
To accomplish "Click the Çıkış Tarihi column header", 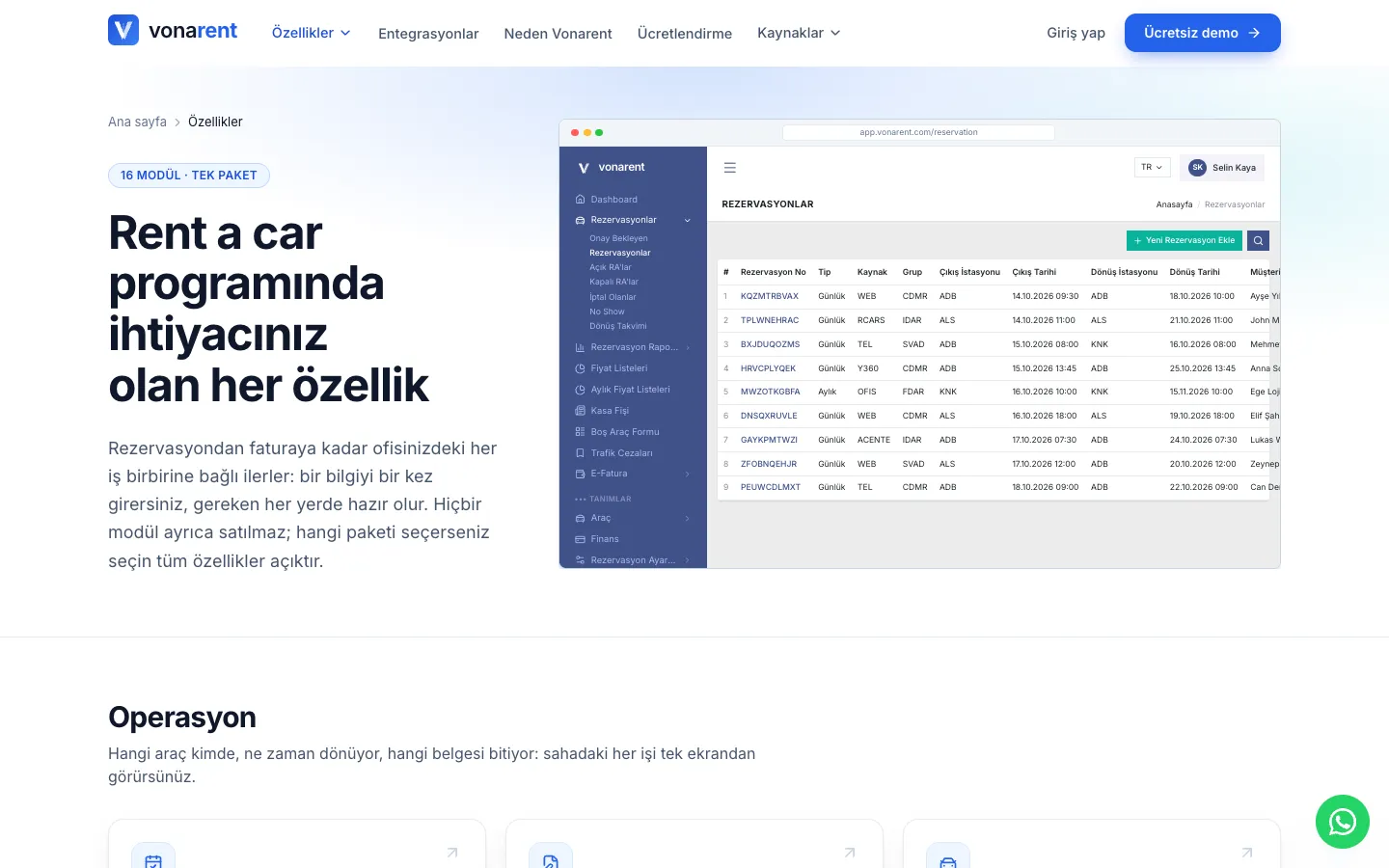I will (1034, 272).
